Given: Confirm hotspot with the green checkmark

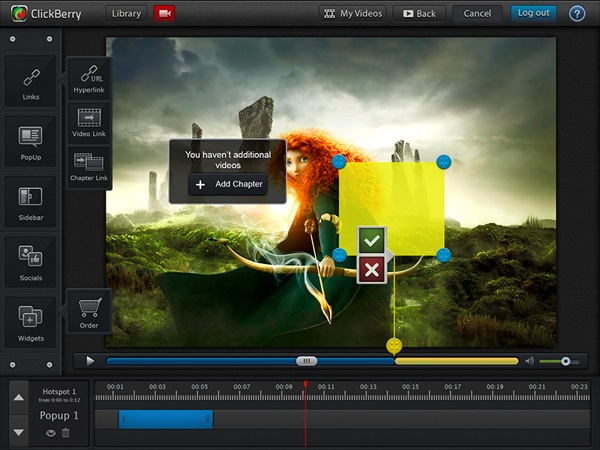Looking at the screenshot, I should [372, 240].
